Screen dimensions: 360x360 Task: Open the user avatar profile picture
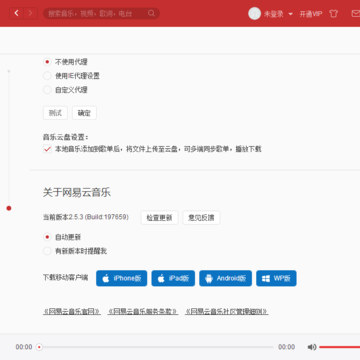click(254, 14)
